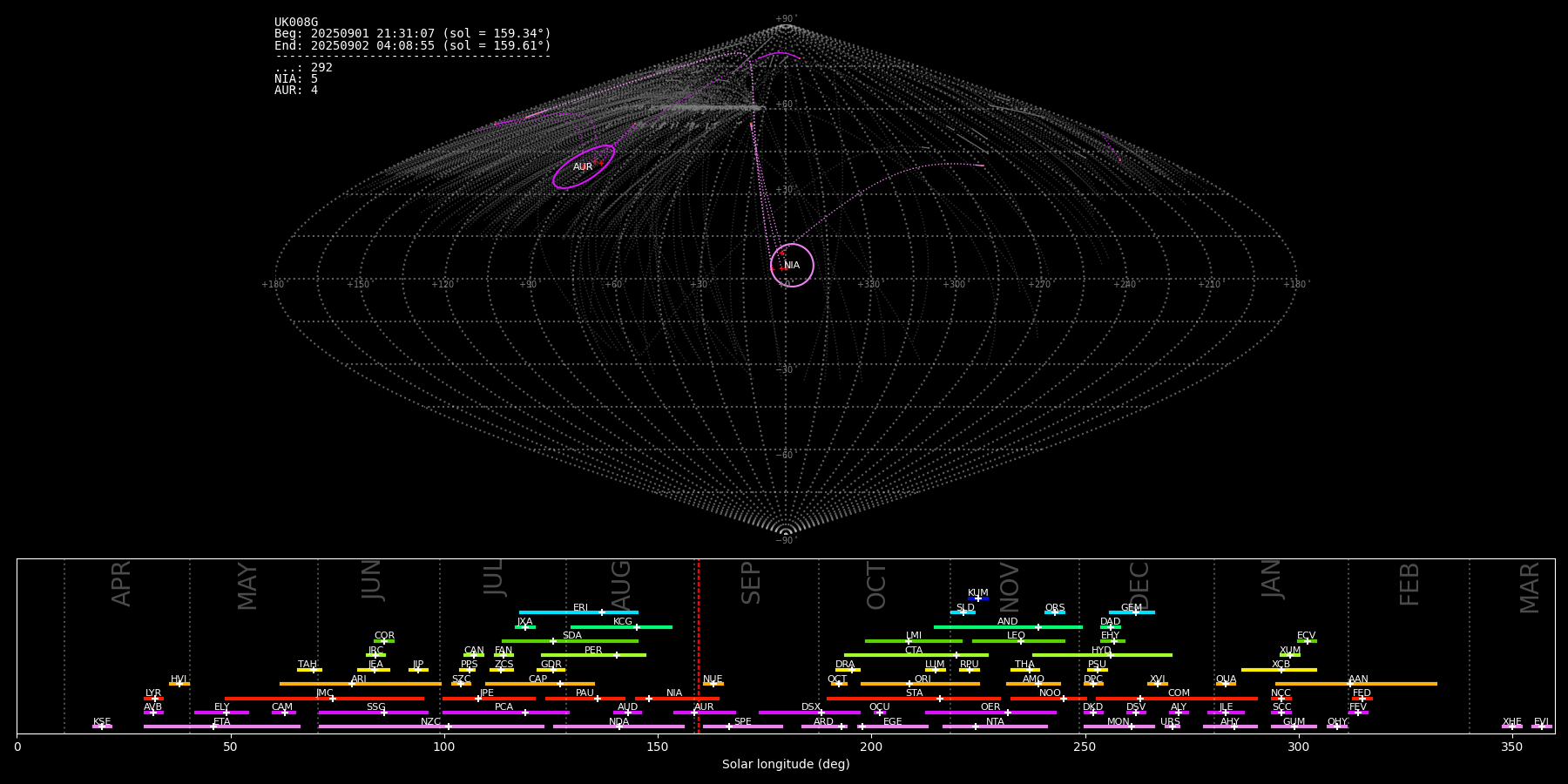Click the NZC pink shower bar
Viewport: 1568px width, 784px height.
[x=431, y=727]
